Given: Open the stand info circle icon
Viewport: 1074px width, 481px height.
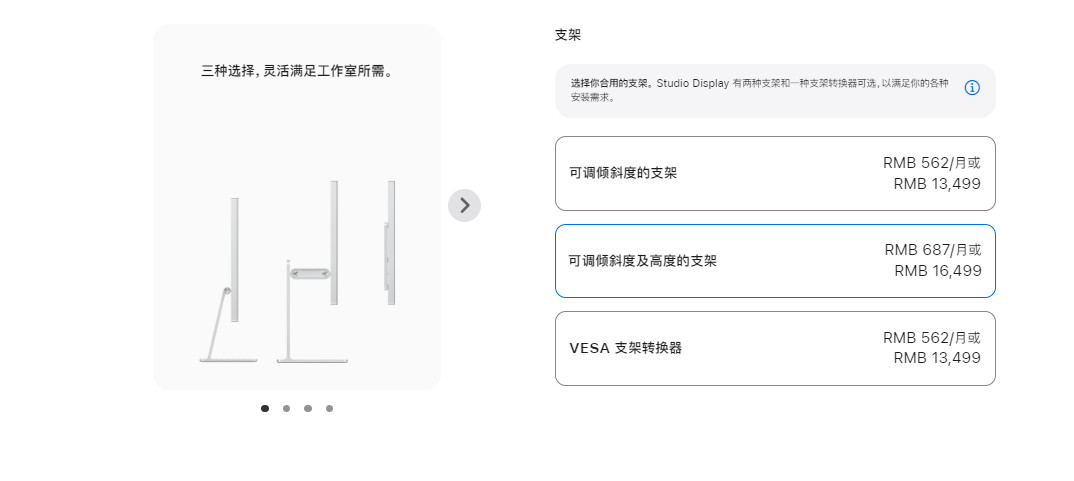Looking at the screenshot, I should [972, 88].
